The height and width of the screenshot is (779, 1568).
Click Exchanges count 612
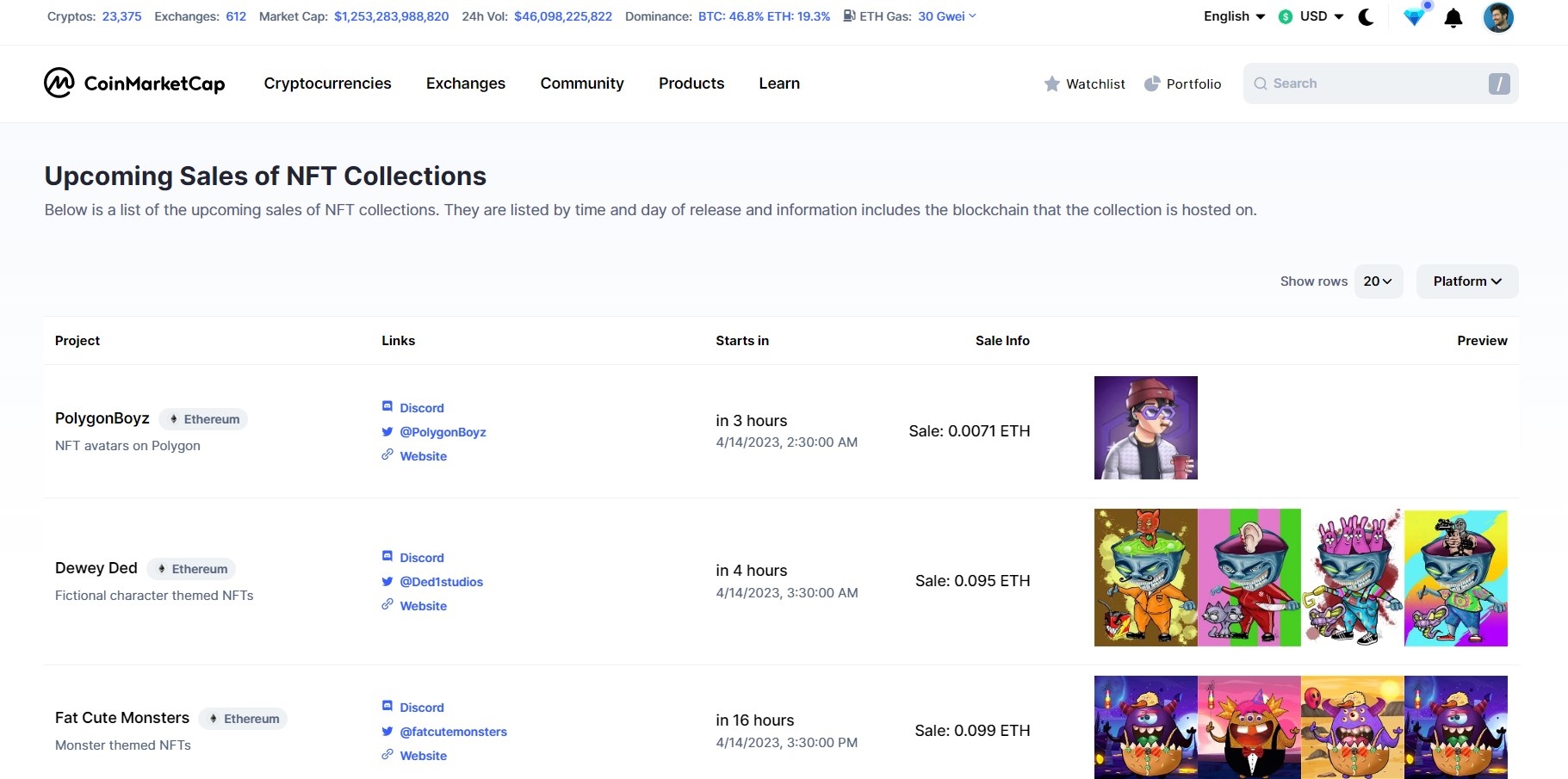pos(236,16)
